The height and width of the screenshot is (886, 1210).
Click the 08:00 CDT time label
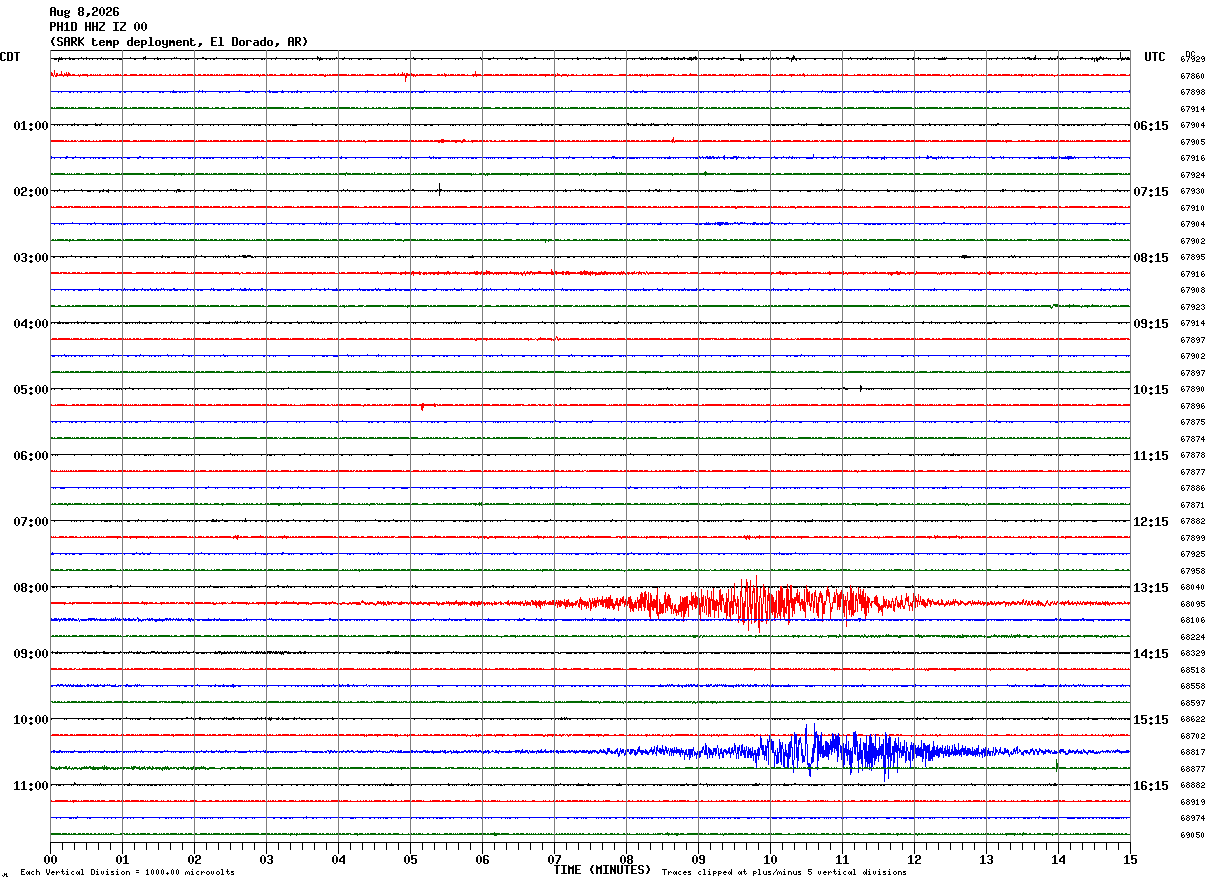[30, 587]
